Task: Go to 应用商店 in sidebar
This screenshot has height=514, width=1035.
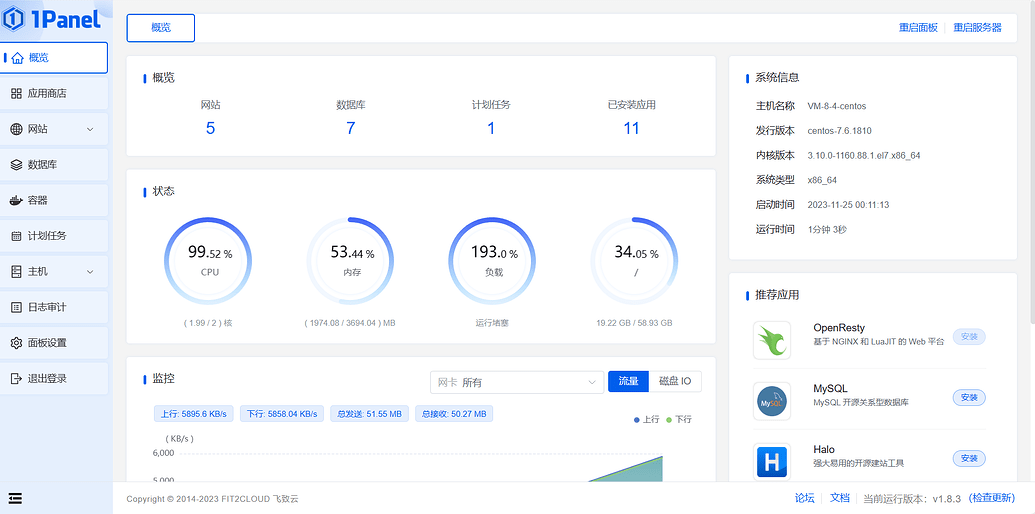Action: click(x=54, y=94)
